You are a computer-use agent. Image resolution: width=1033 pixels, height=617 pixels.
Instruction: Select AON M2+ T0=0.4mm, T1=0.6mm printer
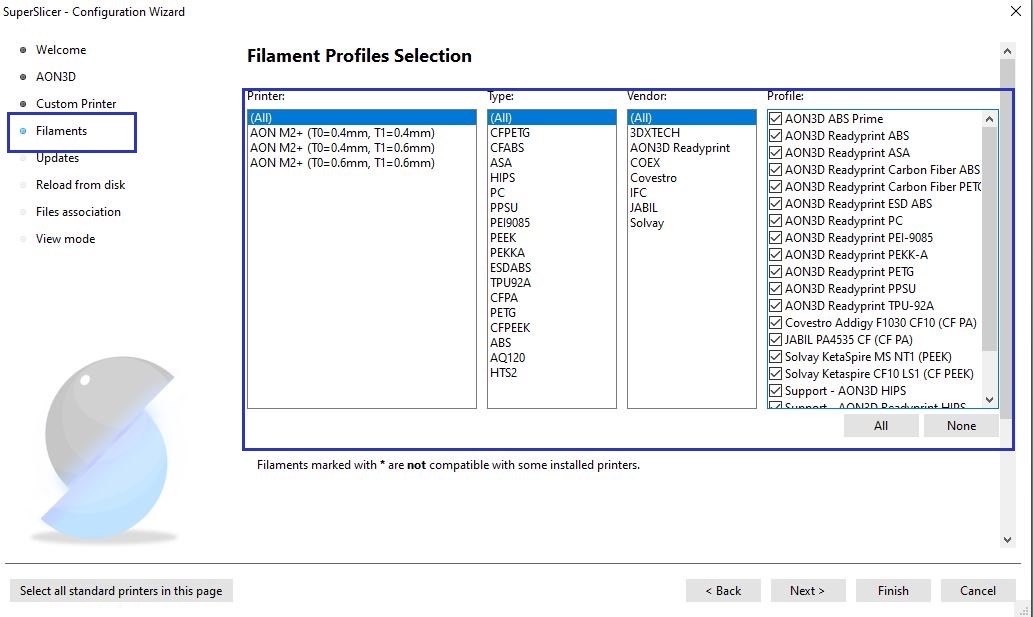(362, 148)
